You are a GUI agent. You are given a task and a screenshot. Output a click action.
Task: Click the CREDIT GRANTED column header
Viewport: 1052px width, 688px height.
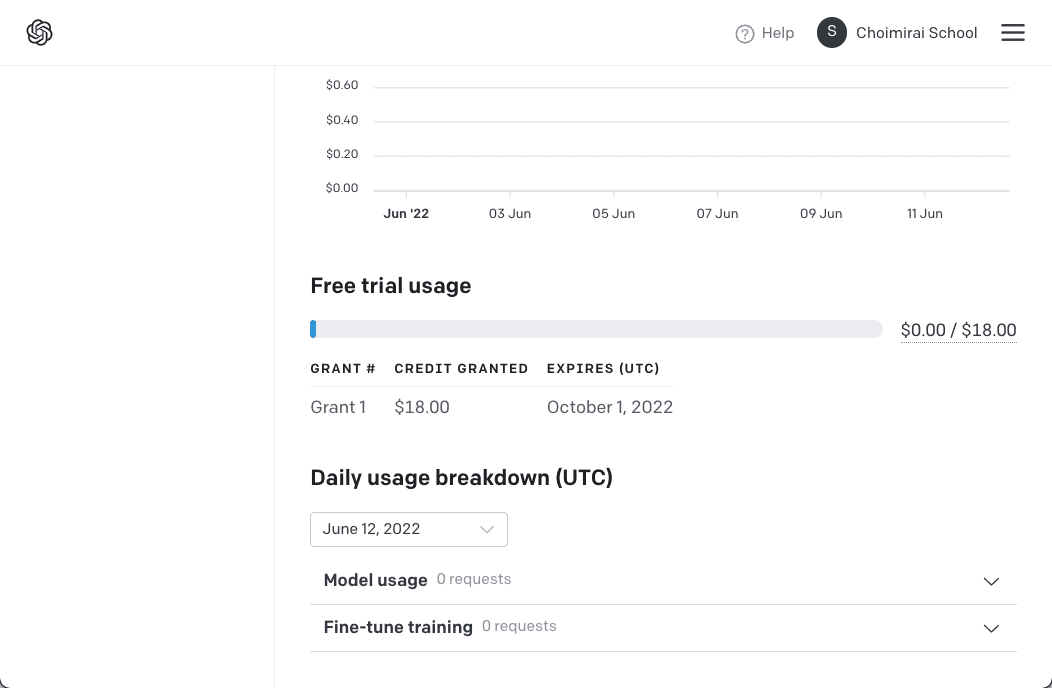tap(461, 369)
